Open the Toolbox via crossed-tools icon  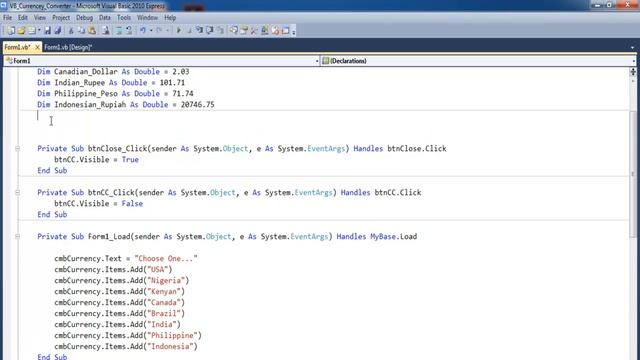tap(254, 31)
